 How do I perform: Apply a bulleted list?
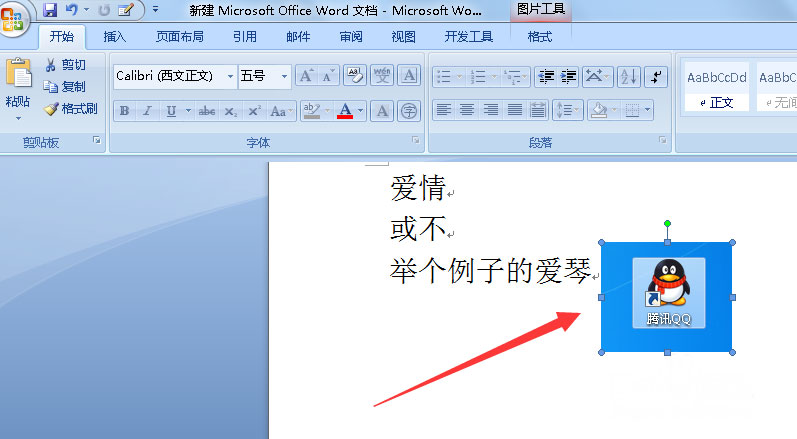pyautogui.click(x=444, y=77)
